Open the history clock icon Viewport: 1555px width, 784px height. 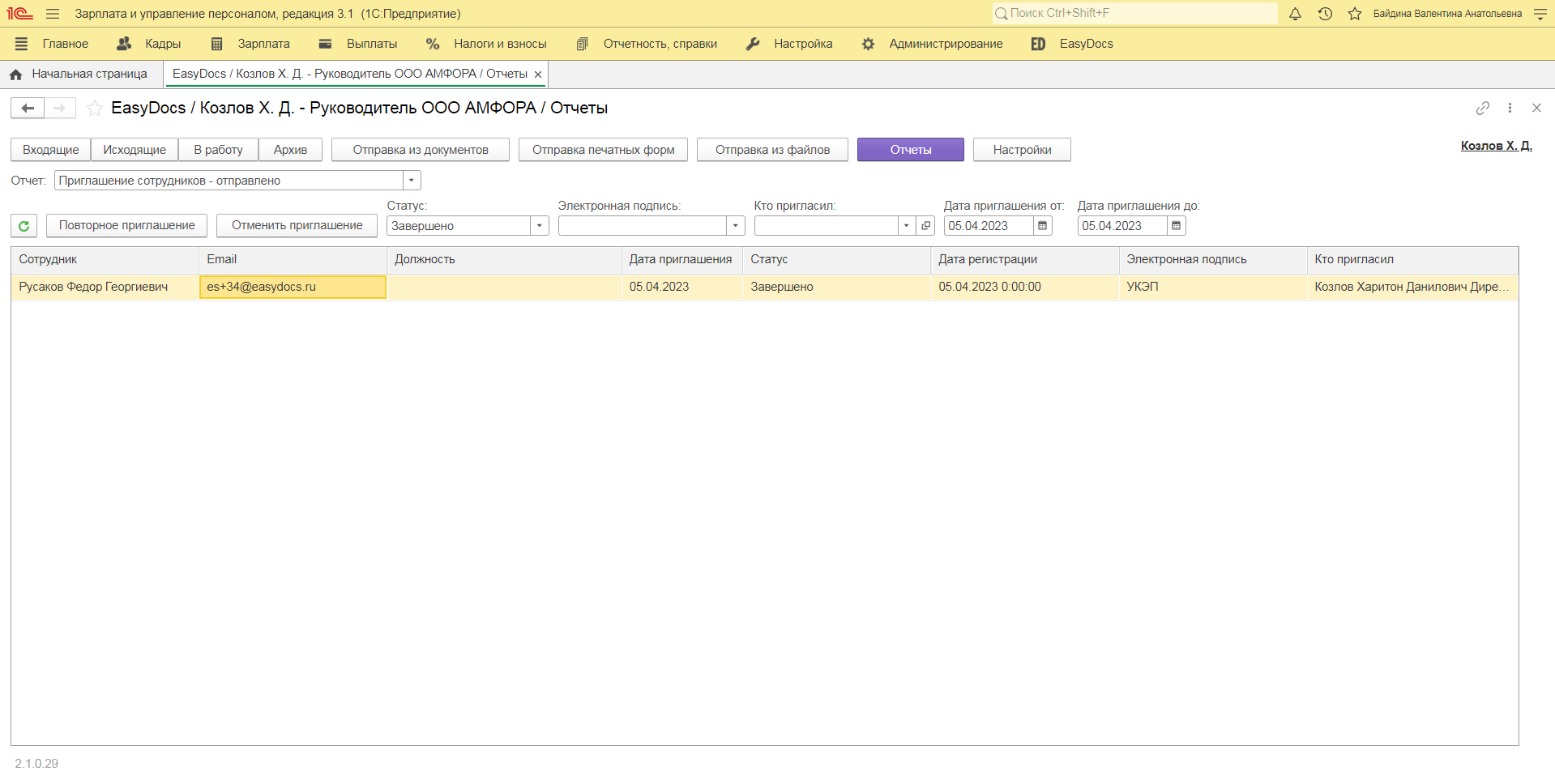click(1325, 14)
